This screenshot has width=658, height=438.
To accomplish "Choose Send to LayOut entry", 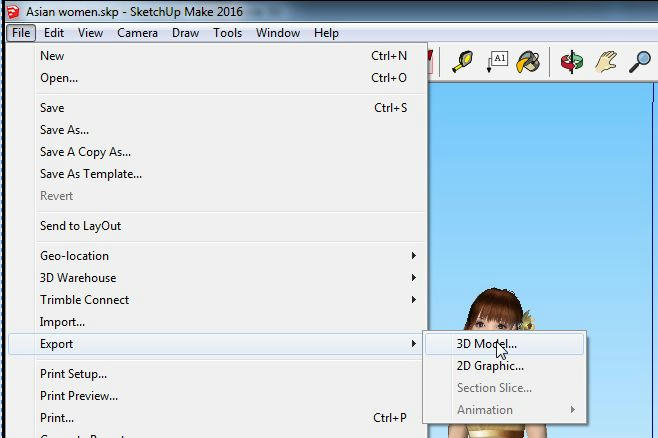I will tap(217, 226).
